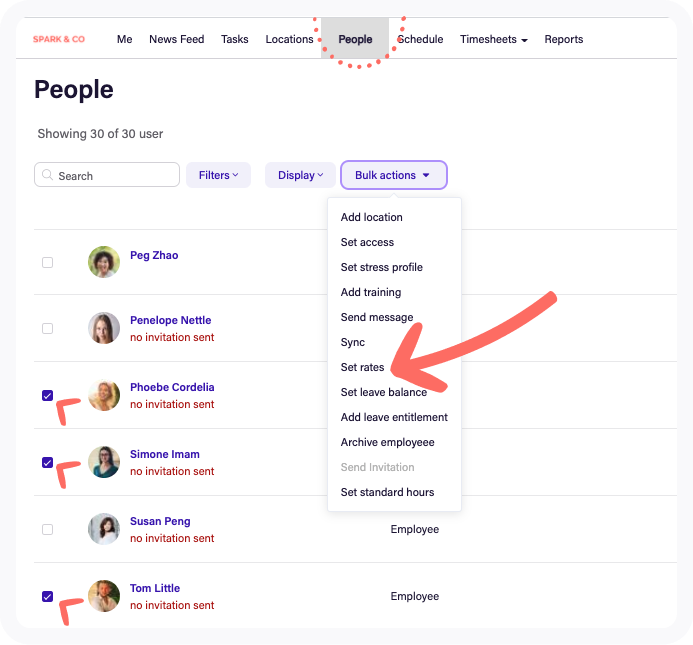Focus the Search input field
The height and width of the screenshot is (645, 693).
[107, 175]
